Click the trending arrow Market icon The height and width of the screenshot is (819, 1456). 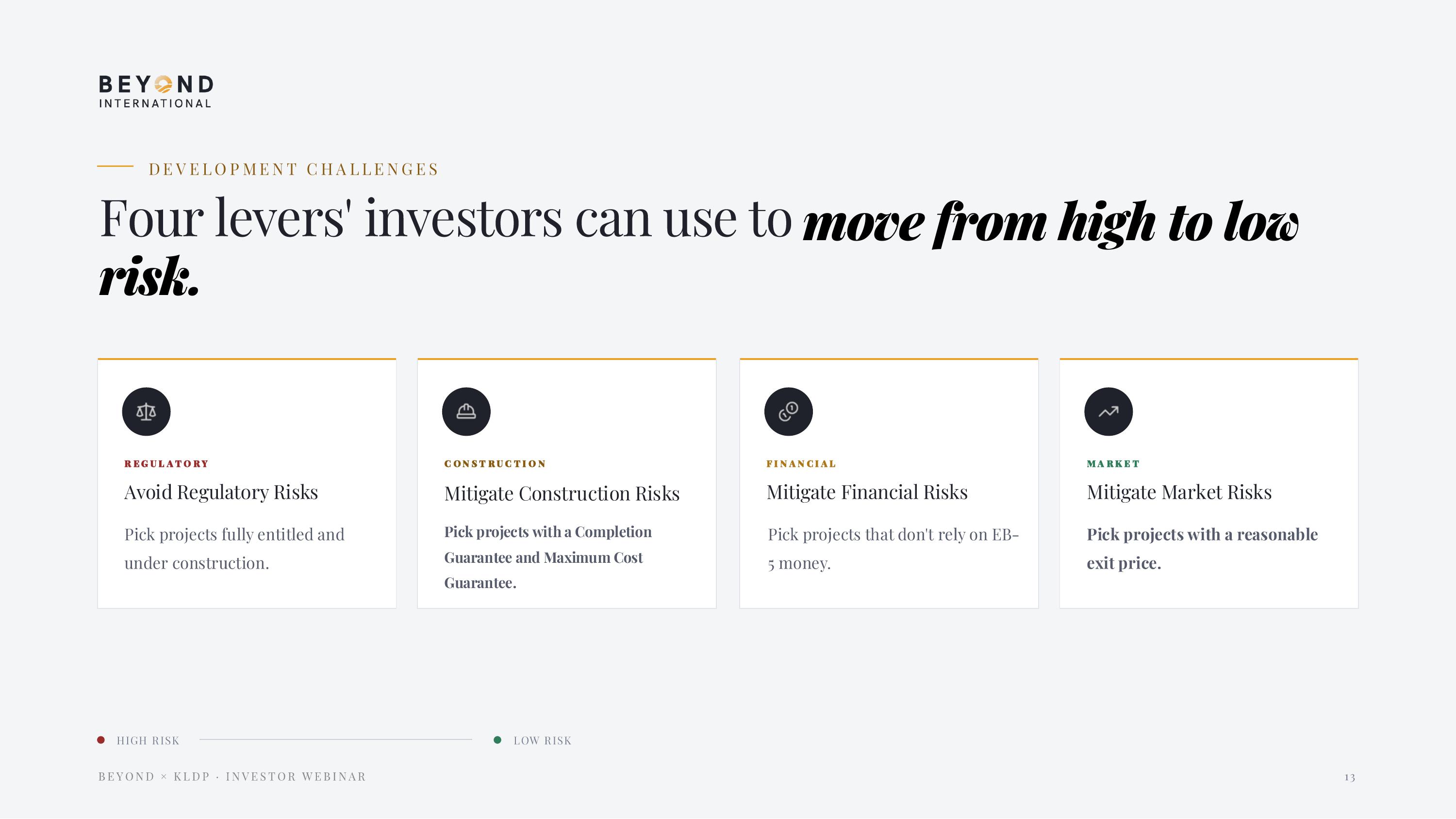pyautogui.click(x=1108, y=411)
